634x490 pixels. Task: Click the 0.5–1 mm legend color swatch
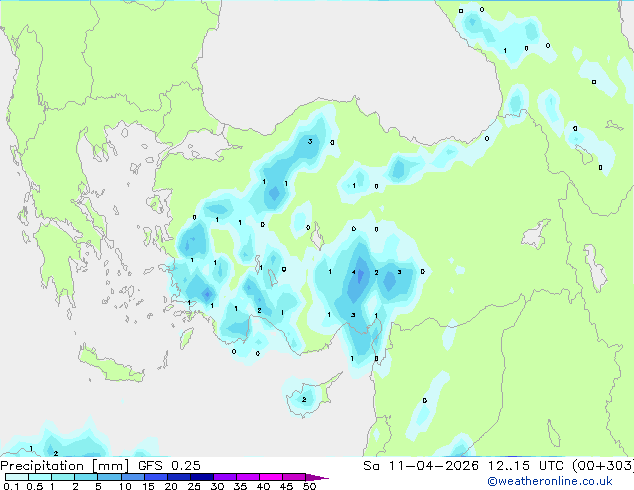tap(40, 477)
